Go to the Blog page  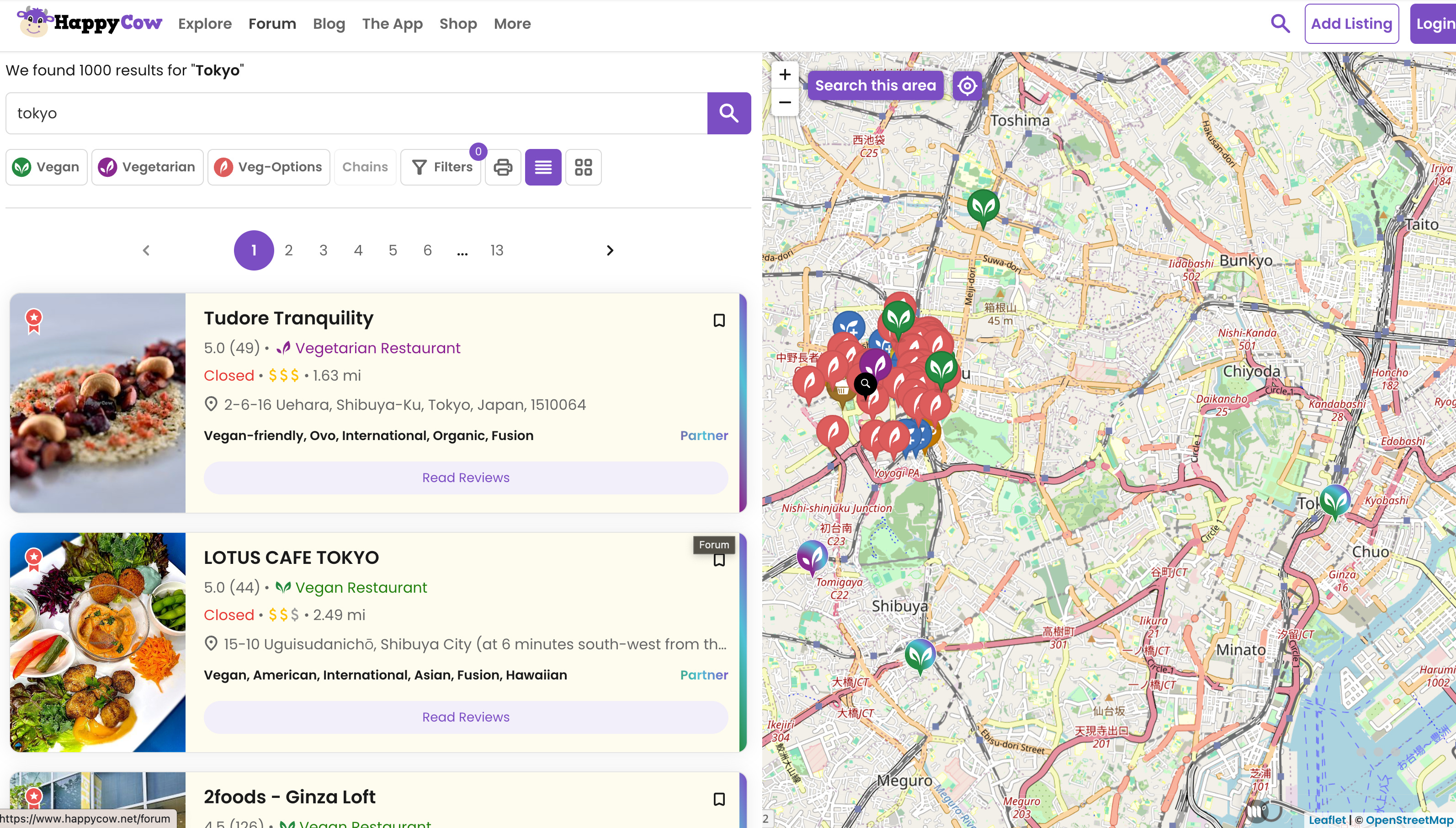(329, 24)
